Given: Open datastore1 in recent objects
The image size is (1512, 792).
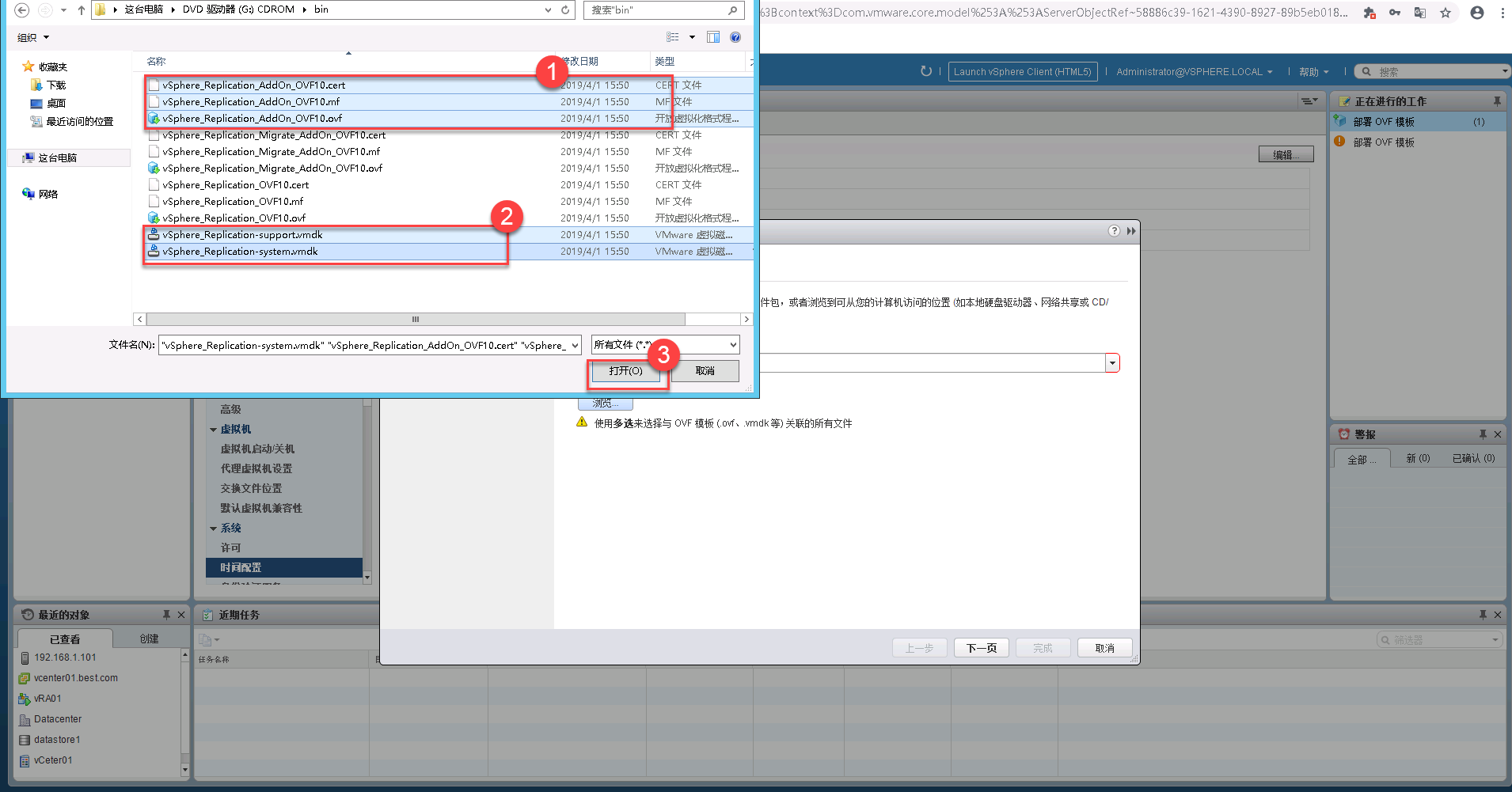Looking at the screenshot, I should [57, 740].
